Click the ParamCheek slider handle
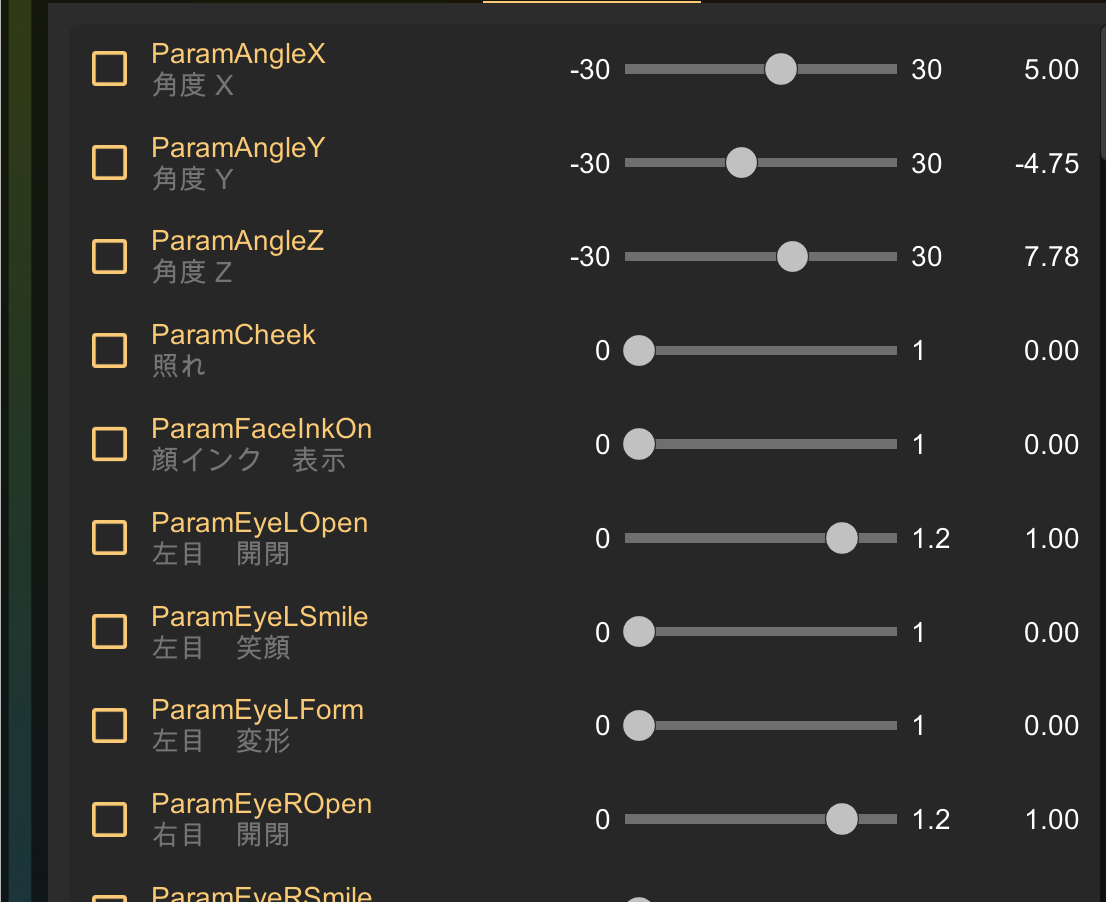 (639, 350)
